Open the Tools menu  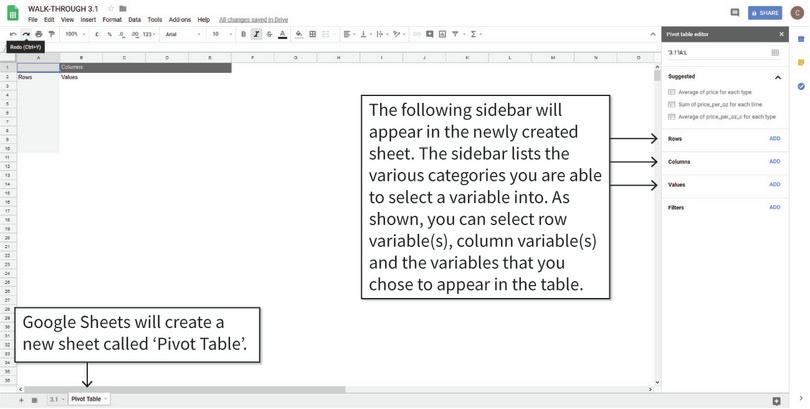pyautogui.click(x=155, y=20)
